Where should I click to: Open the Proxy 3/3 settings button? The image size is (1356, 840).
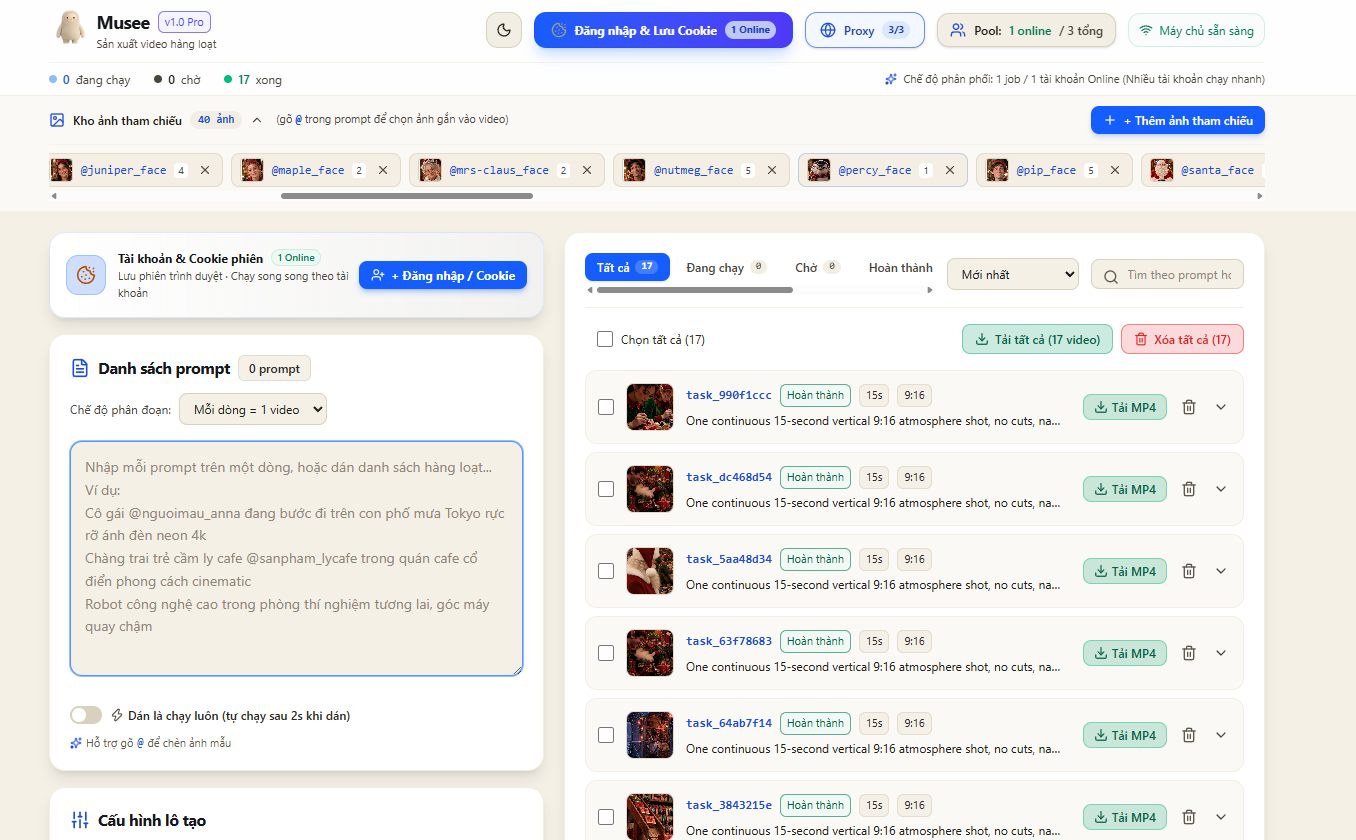865,30
